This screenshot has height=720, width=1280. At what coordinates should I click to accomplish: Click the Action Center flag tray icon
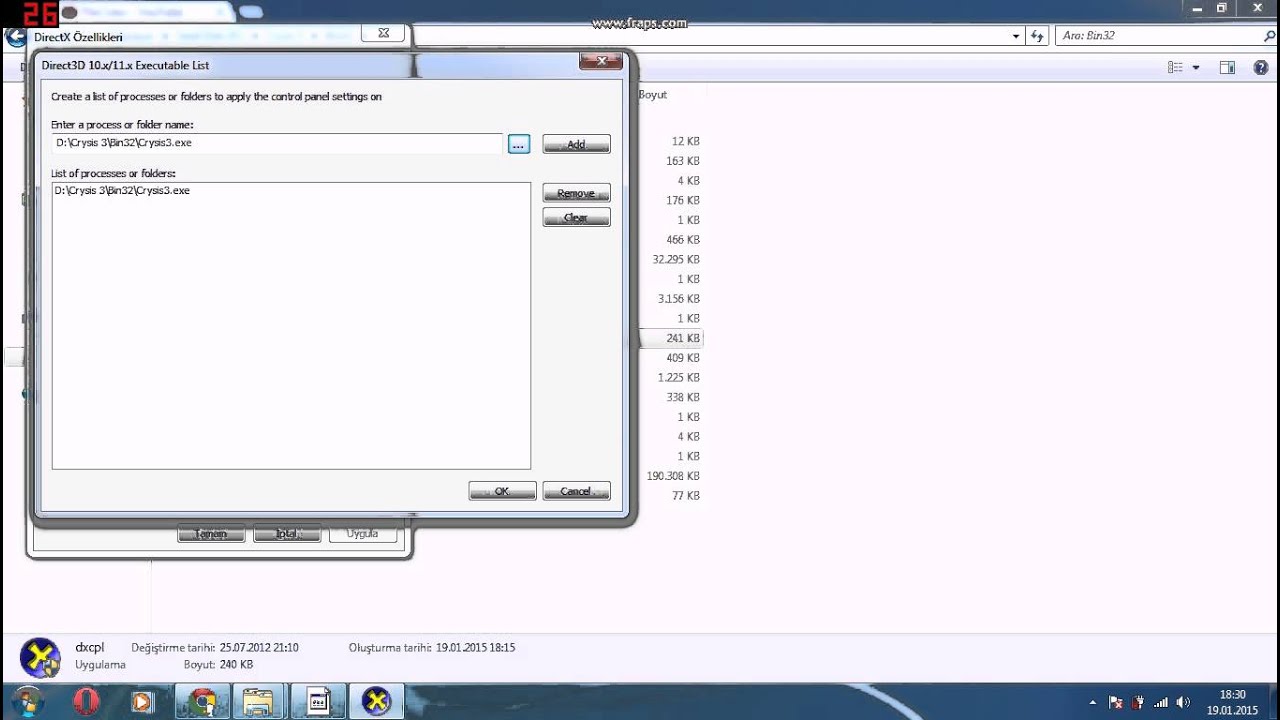(1116, 703)
